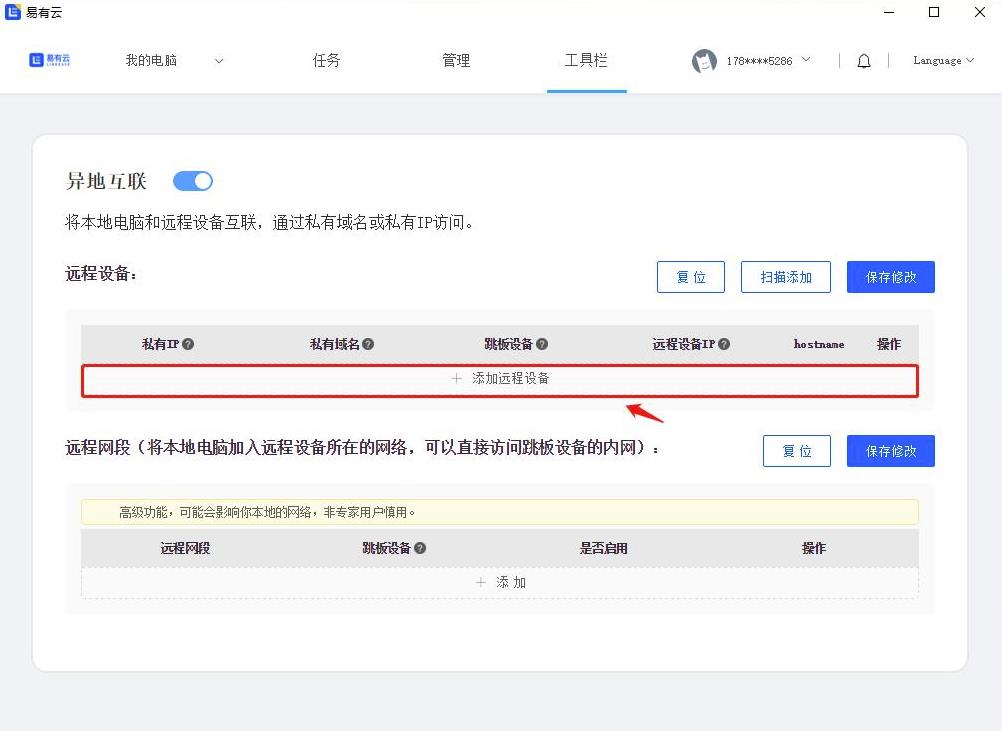Click the hostname column header
This screenshot has height=731, width=1002.
pos(819,344)
